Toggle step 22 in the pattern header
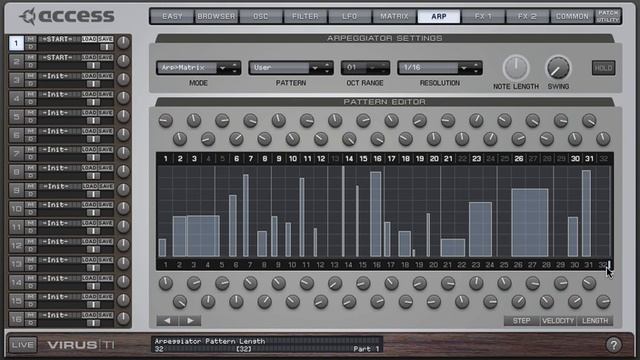The image size is (640, 360). 462,159
